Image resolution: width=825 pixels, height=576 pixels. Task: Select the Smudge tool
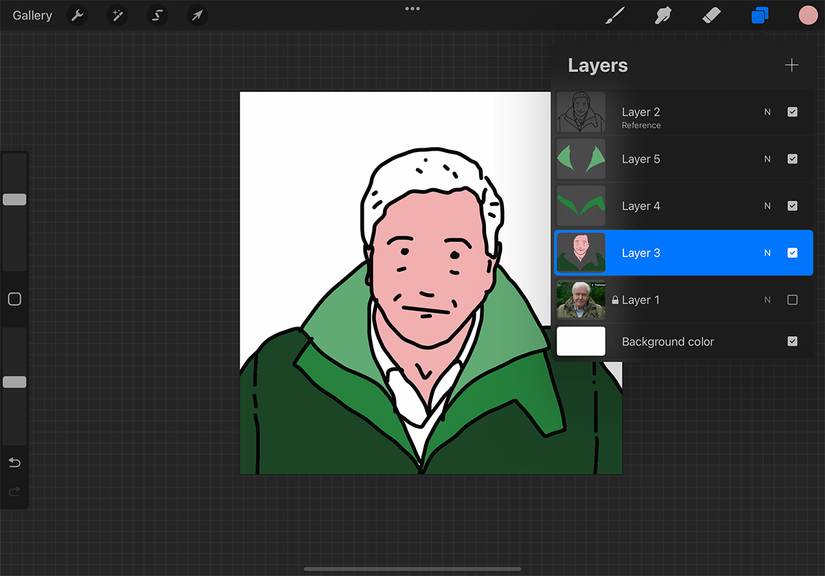pos(662,15)
